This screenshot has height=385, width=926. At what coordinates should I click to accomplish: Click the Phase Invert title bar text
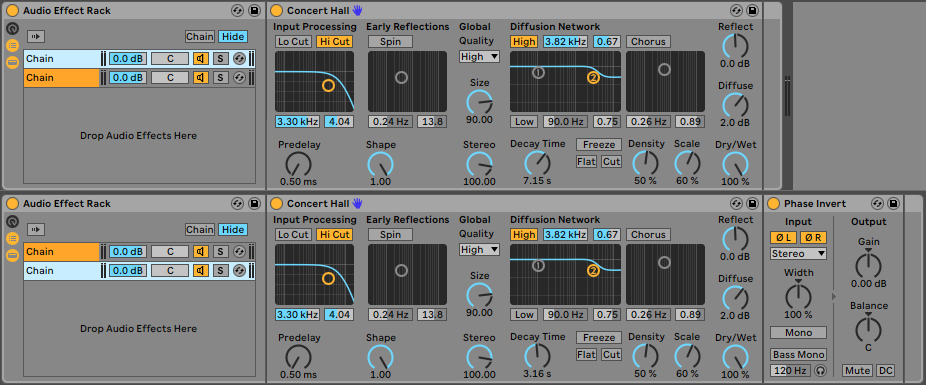click(815, 204)
